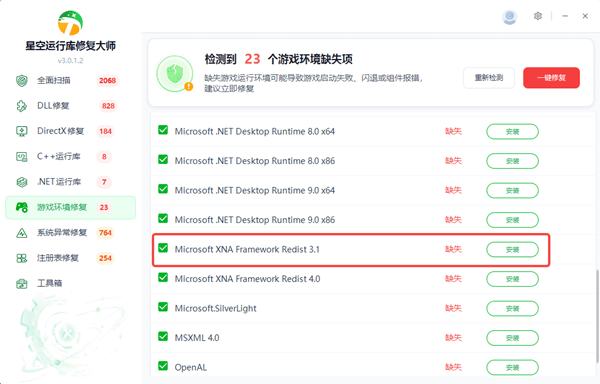Click the DirectX修复 monitor icon
Screen dimensions: 600x384
pos(22,131)
